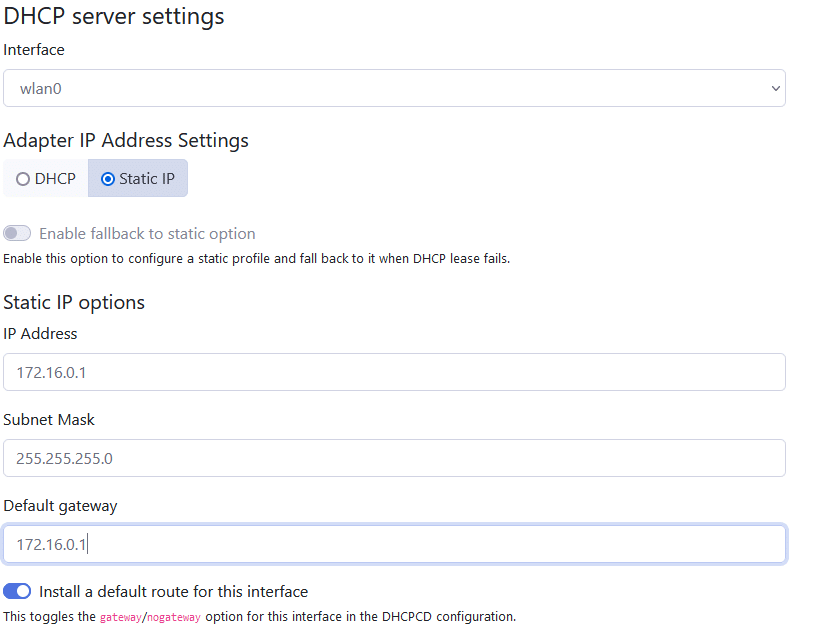The width and height of the screenshot is (837, 636).
Task: Select the DHCP radio button
Action: [x=46, y=179]
